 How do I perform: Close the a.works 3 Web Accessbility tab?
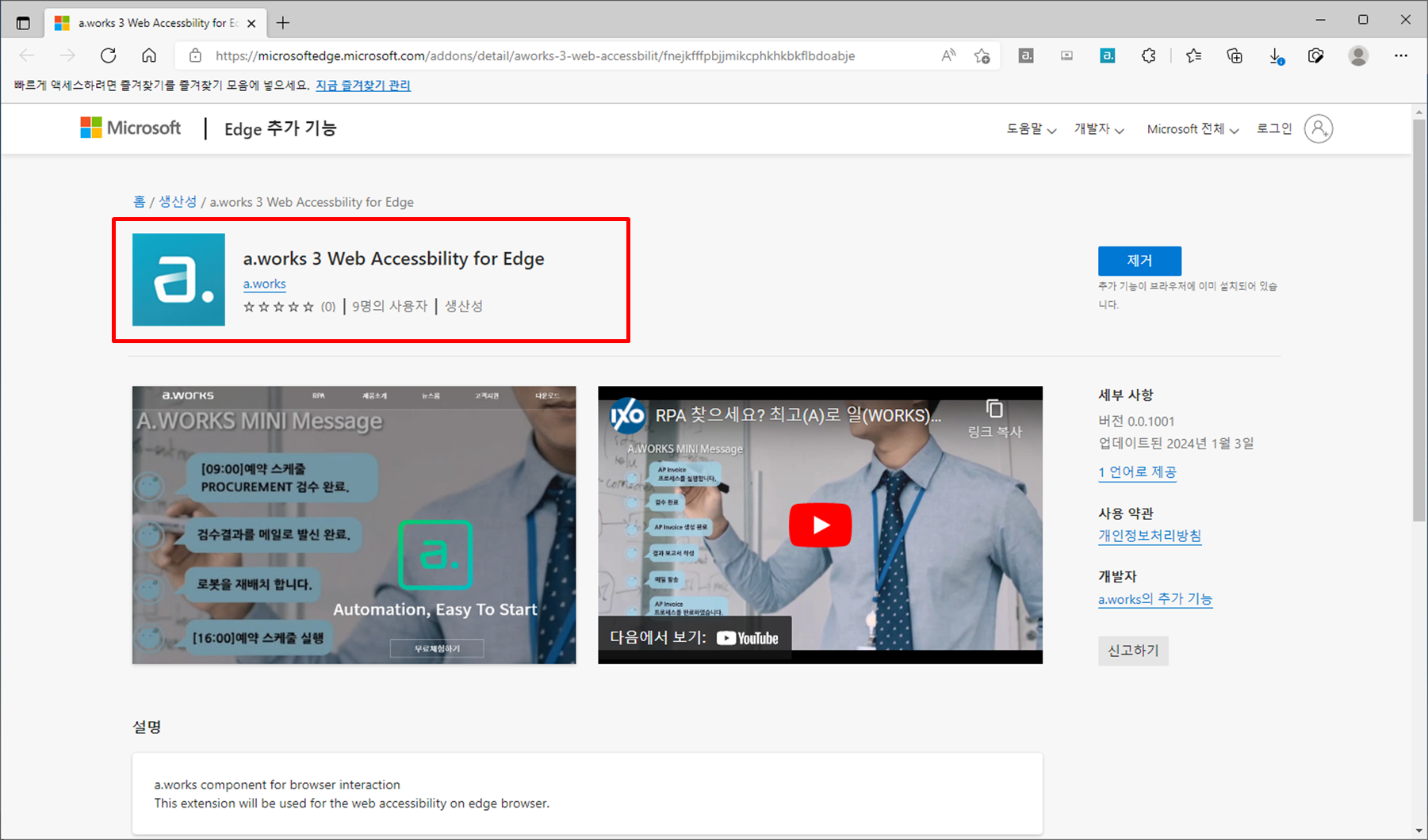251,23
